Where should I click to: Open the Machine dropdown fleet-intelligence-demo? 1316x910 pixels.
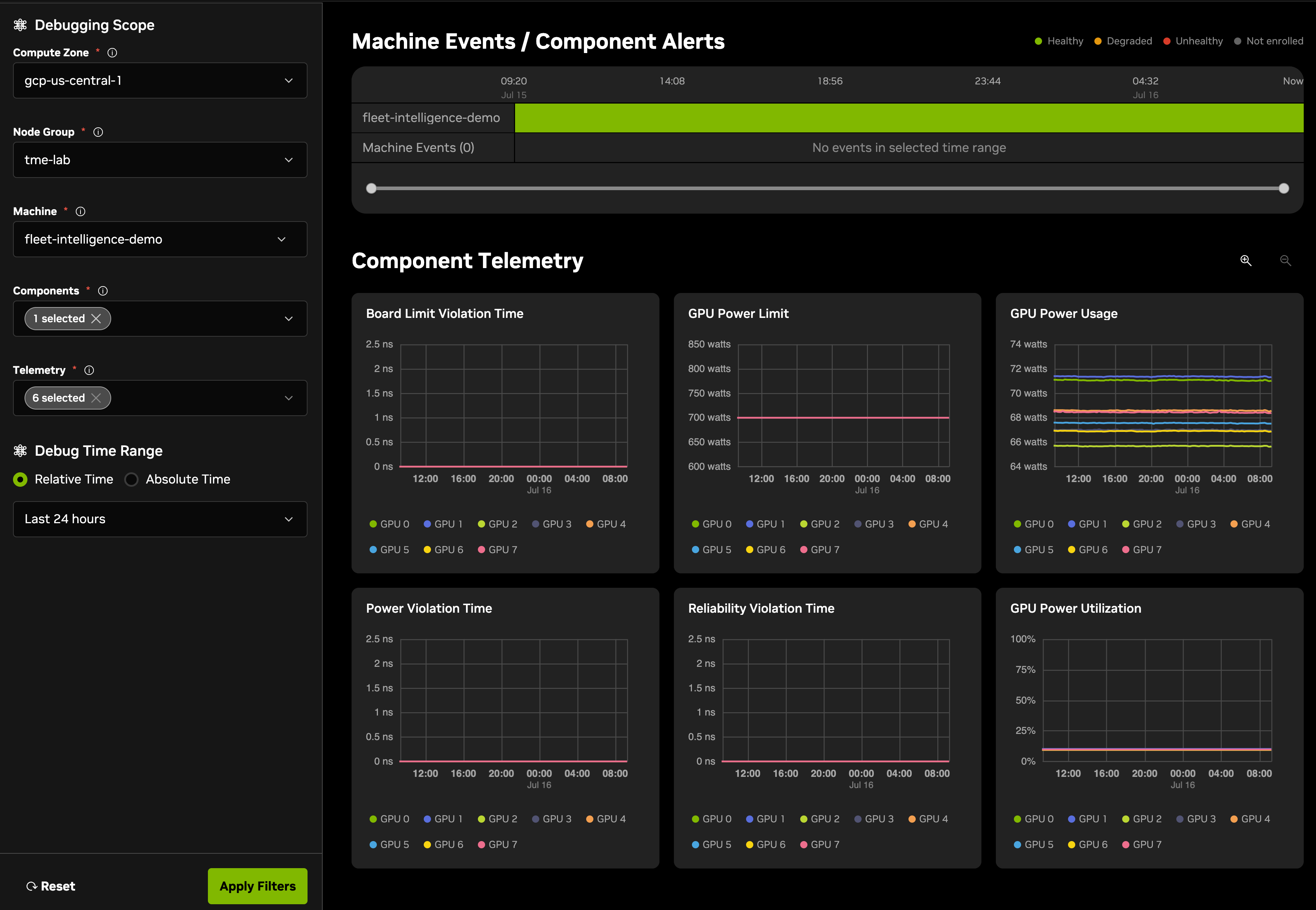pyautogui.click(x=160, y=239)
